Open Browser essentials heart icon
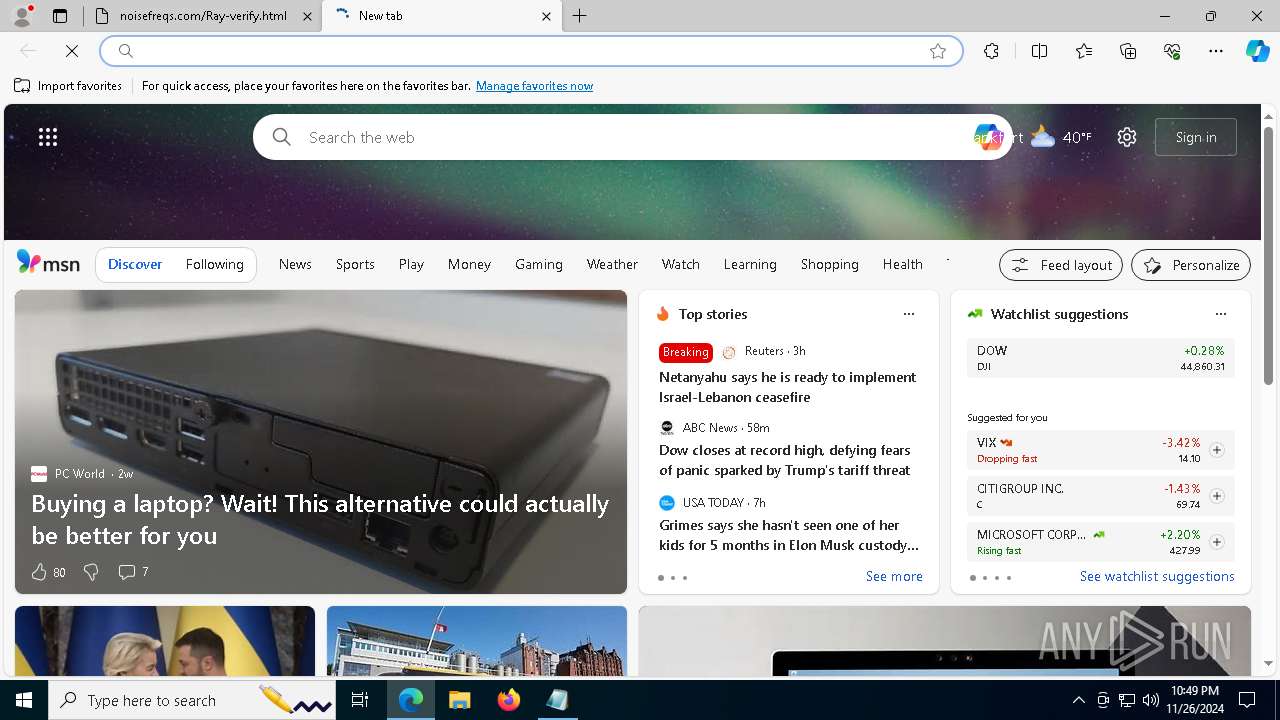1280x720 pixels. (1172, 51)
